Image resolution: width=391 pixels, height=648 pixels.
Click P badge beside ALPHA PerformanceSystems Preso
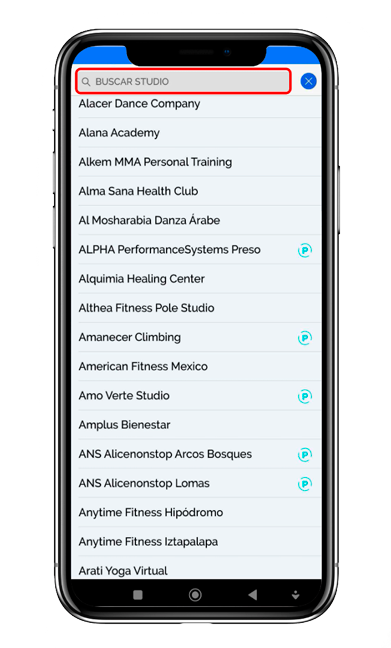point(305,250)
